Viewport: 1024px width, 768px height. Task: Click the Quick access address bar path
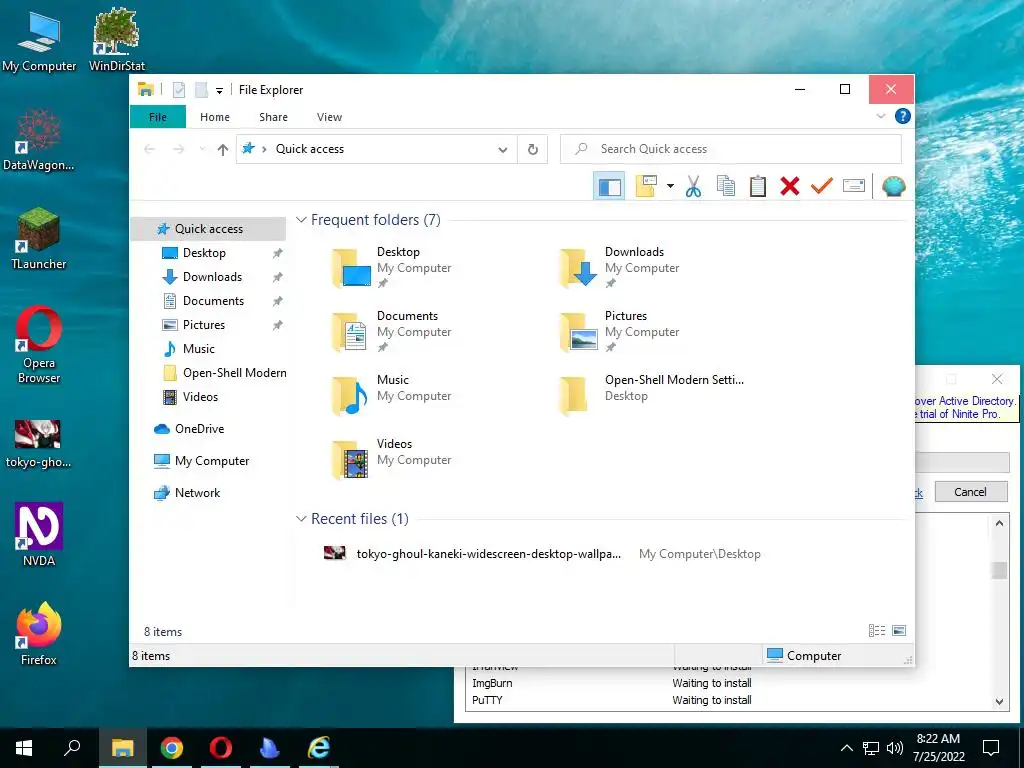point(310,149)
